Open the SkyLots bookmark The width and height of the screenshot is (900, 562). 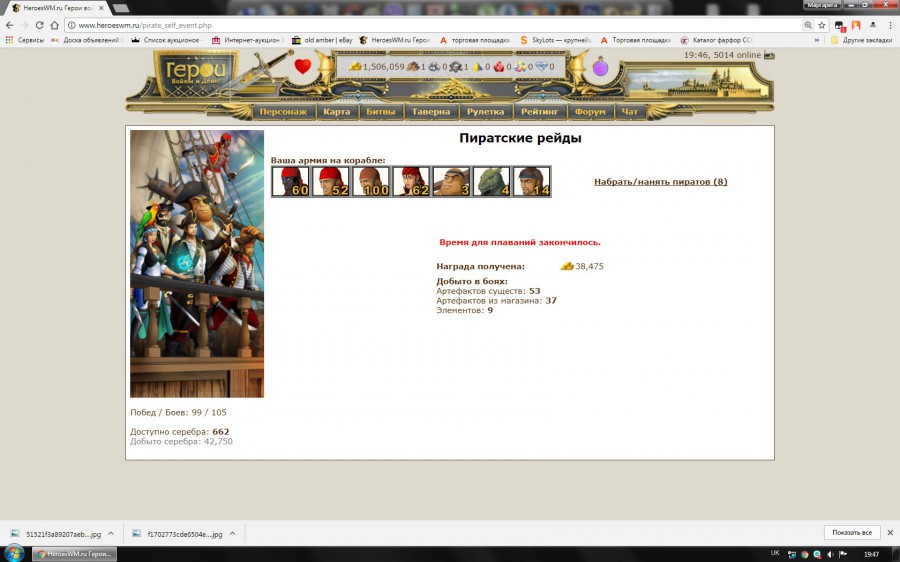(556, 40)
